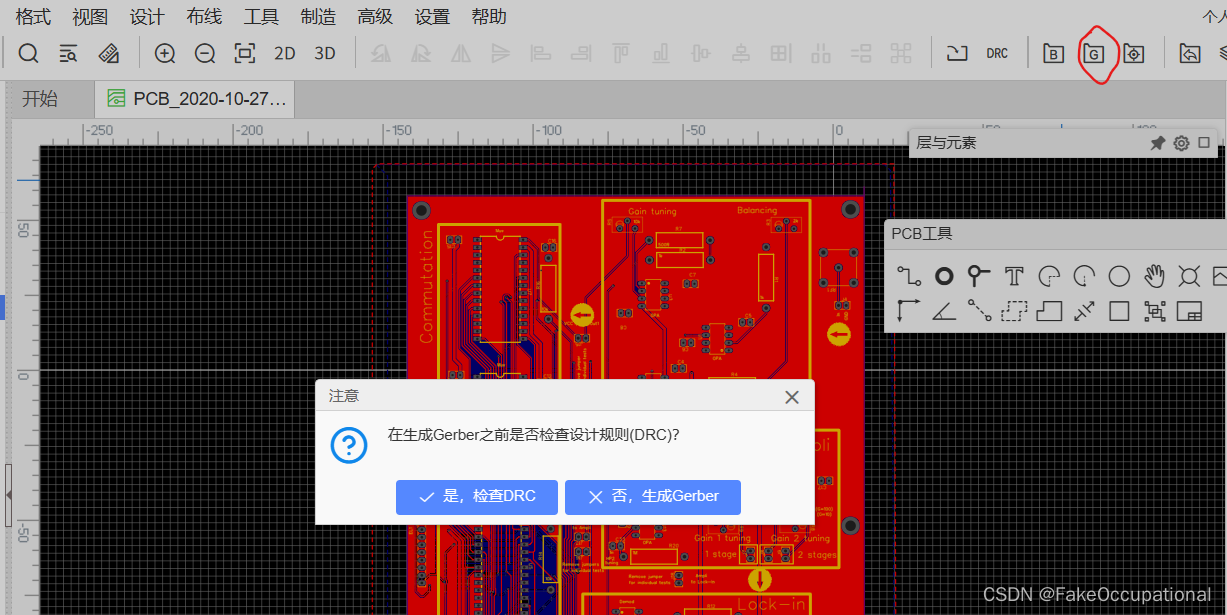The image size is (1227, 615).
Task: Open the 设置 menu
Action: coord(431,16)
